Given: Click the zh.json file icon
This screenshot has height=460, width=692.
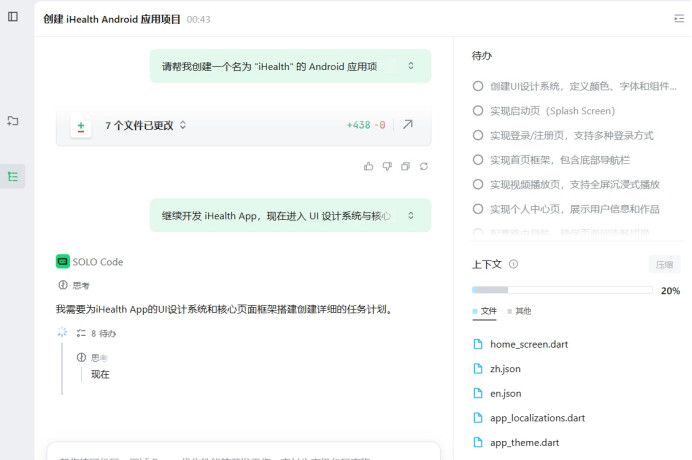Looking at the screenshot, I should 478,369.
